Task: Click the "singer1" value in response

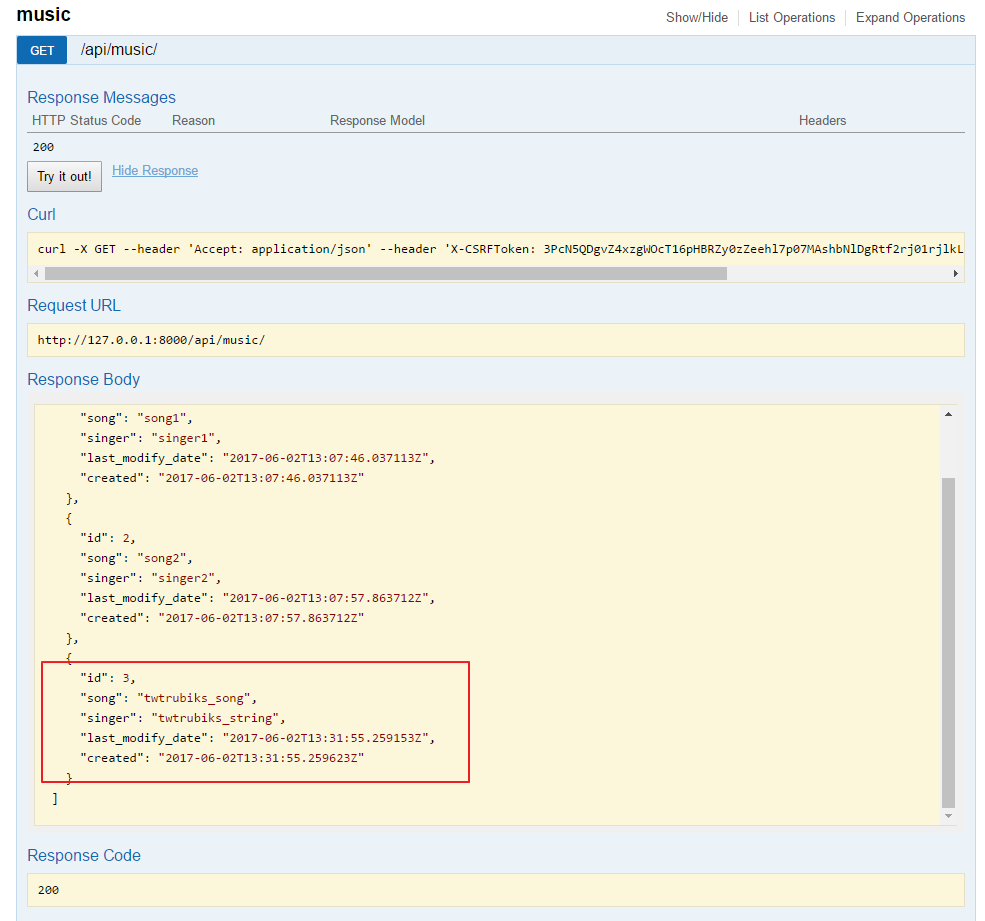Action: (183, 438)
